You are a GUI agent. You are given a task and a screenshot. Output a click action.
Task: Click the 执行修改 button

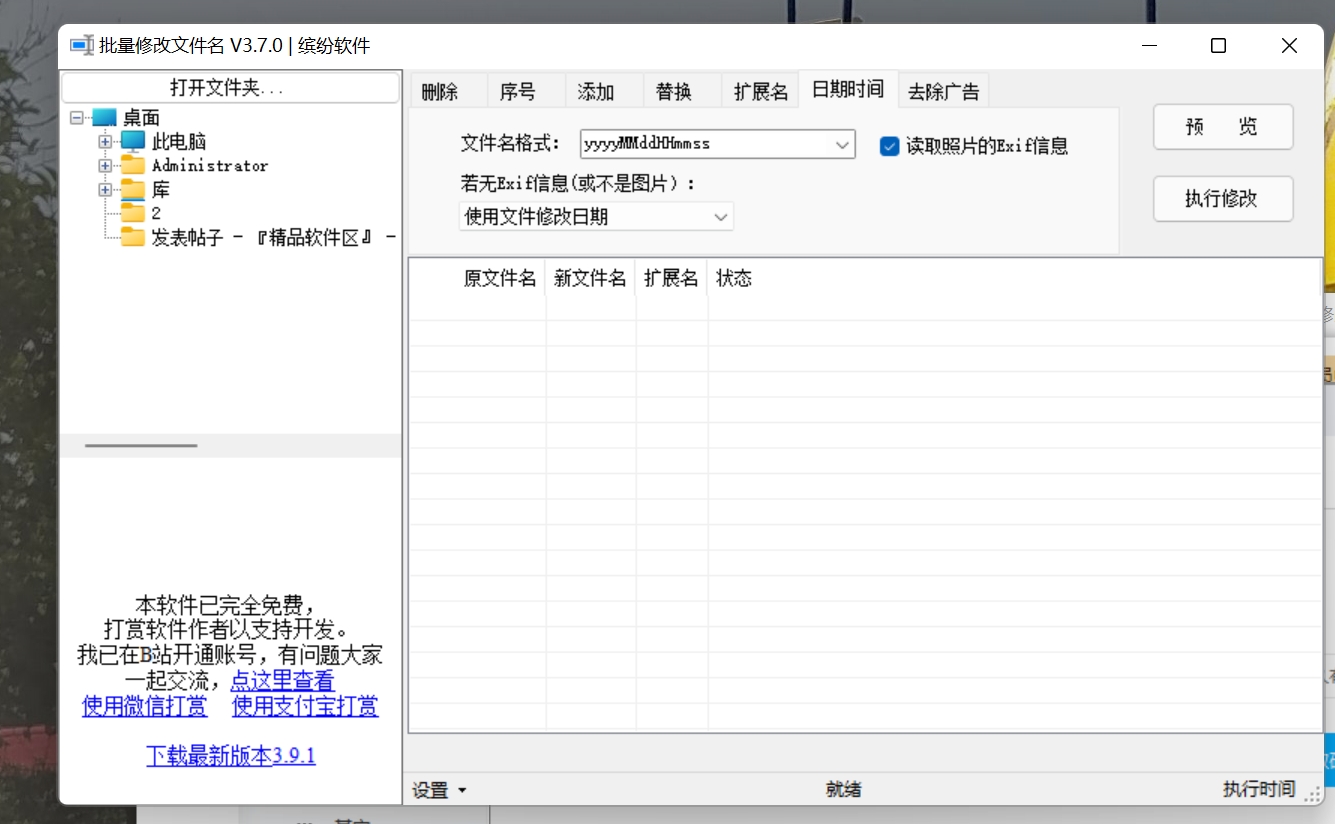click(x=1222, y=199)
